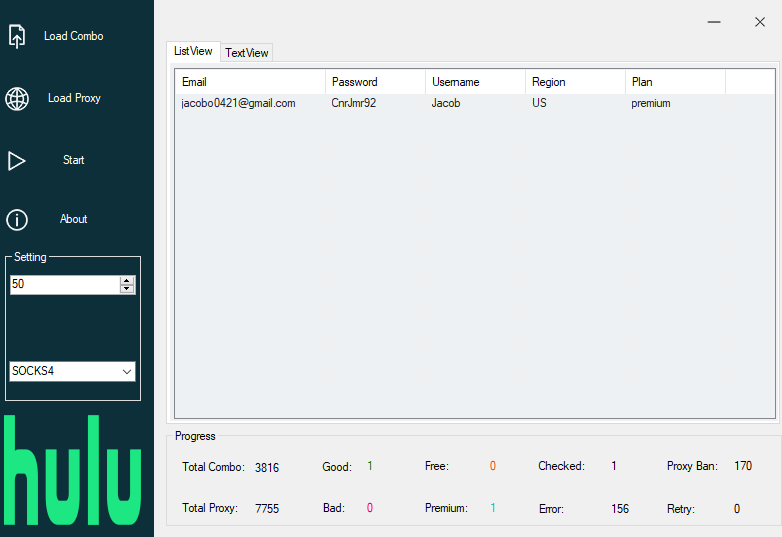Open the About text label
Screen dimensions: 782x537
(x=73, y=219)
